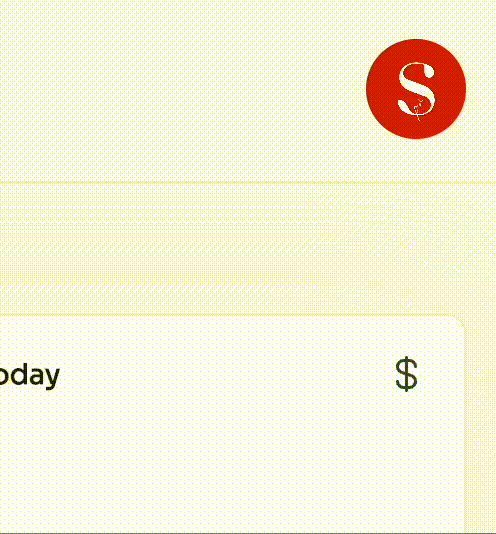Image resolution: width=496 pixels, height=534 pixels.
Task: Click the partially visible Today card title
Action: click(30, 376)
